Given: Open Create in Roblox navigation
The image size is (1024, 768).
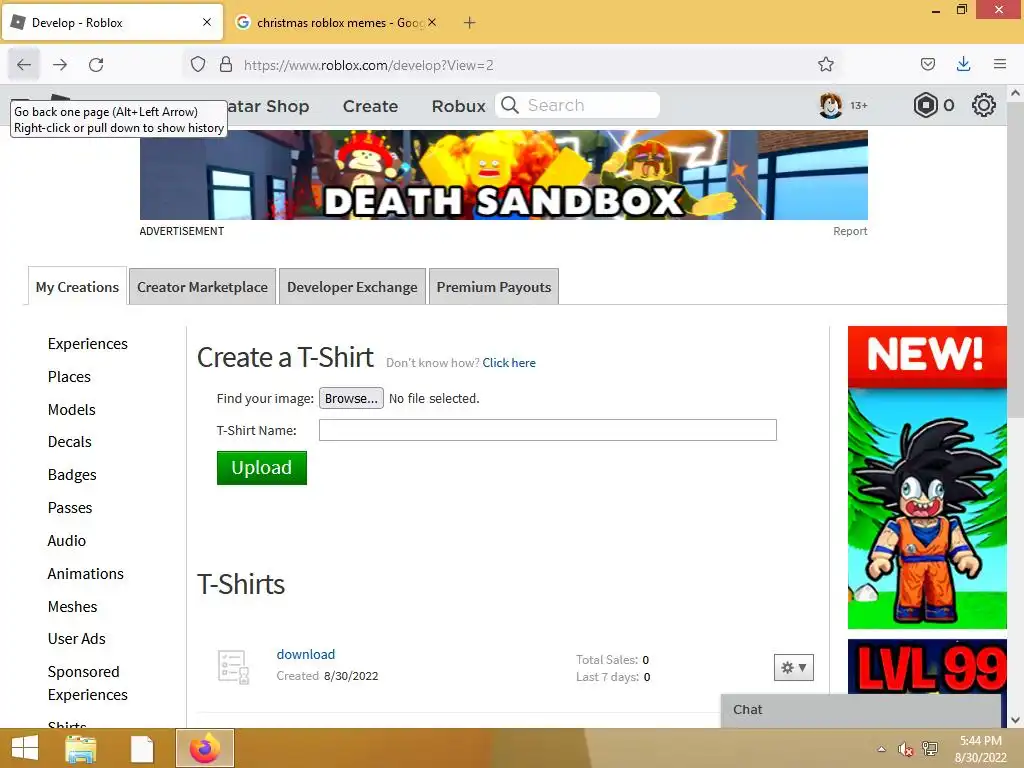Looking at the screenshot, I should 370,106.
